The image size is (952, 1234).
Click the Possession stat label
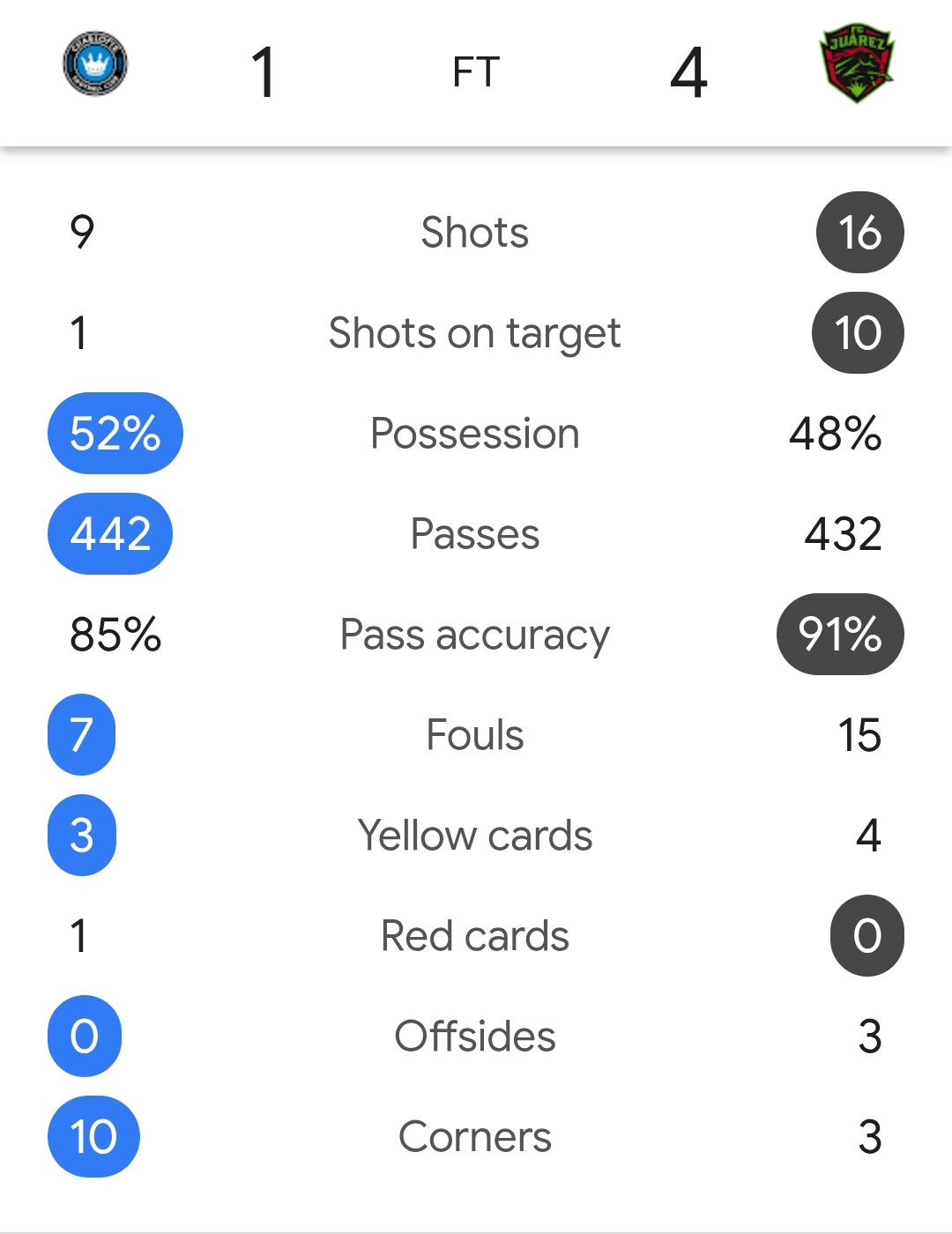475,434
